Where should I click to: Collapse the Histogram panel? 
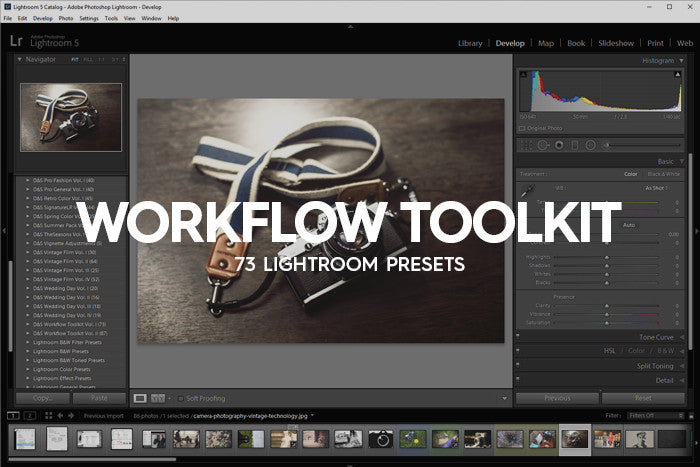[681, 60]
